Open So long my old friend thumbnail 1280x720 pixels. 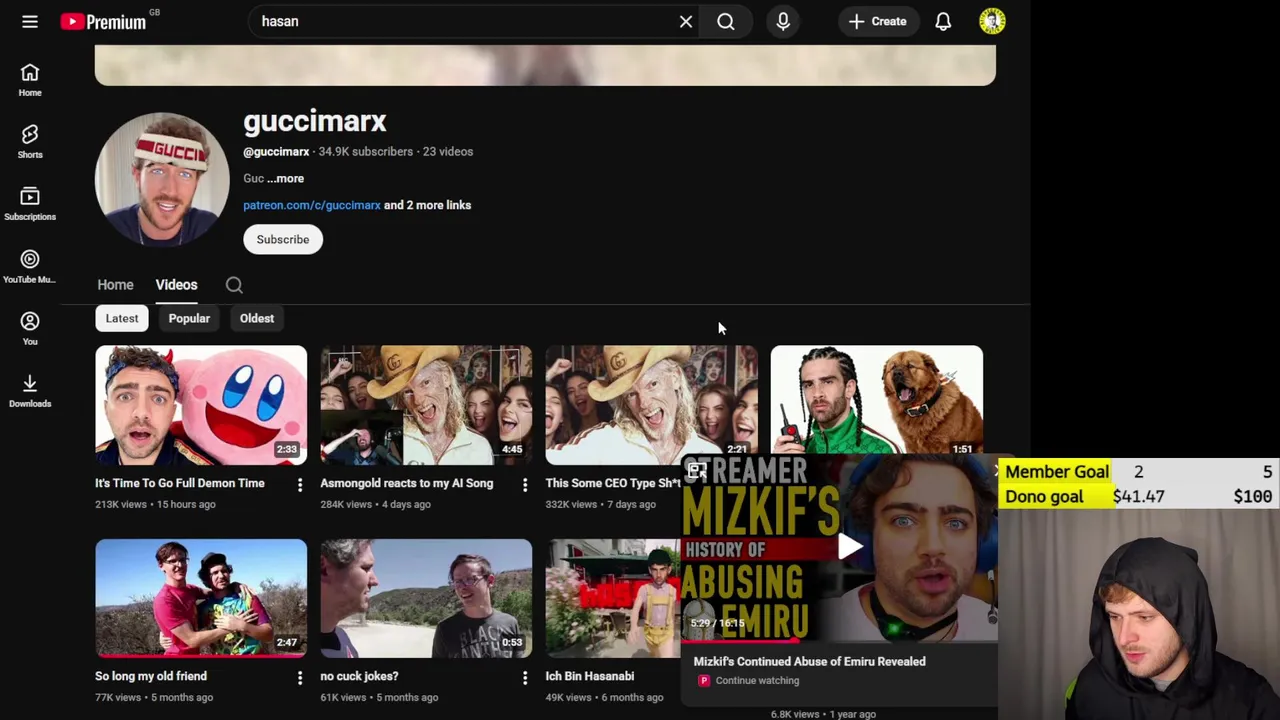click(201, 598)
